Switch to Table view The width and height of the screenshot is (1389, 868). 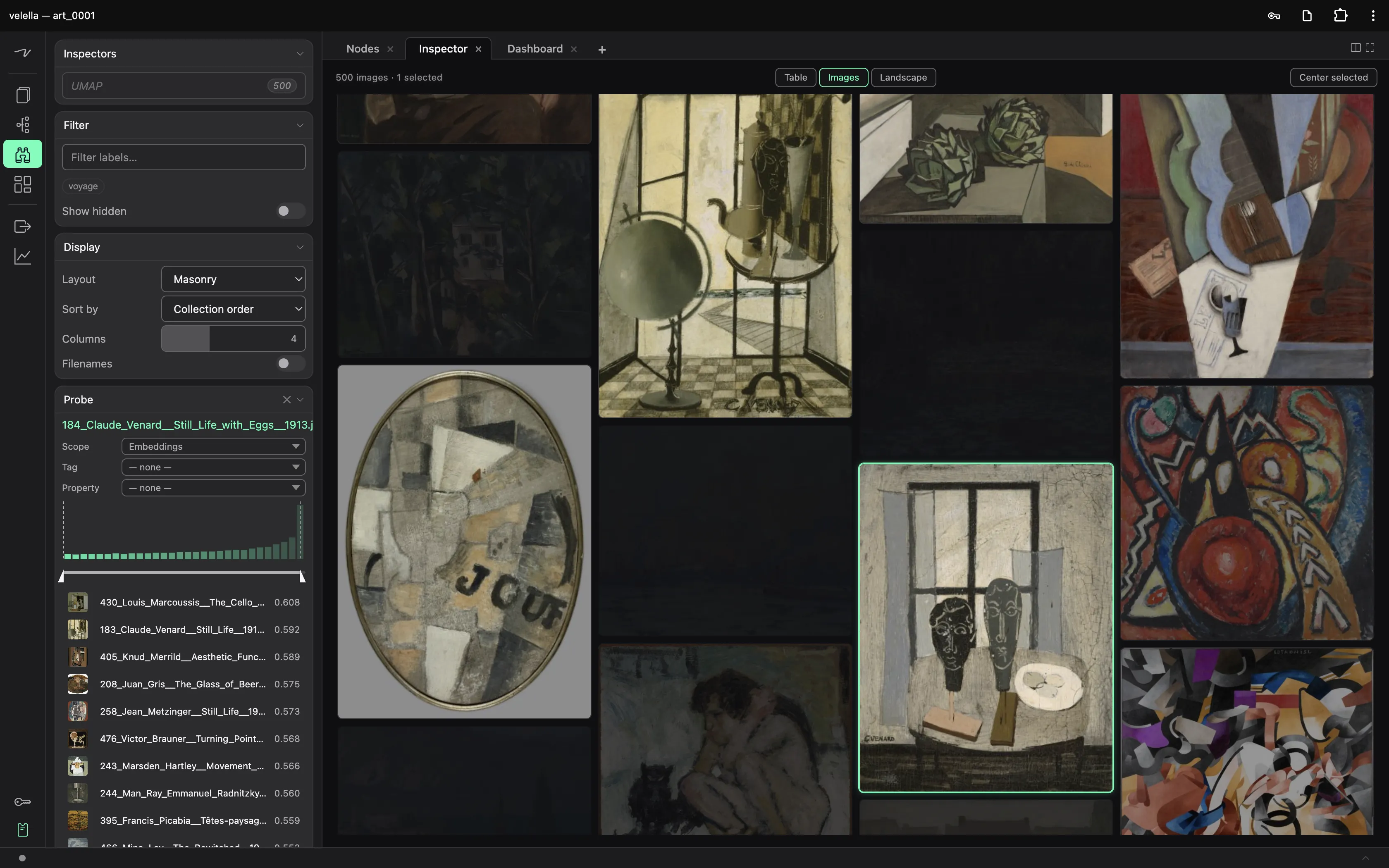click(795, 78)
